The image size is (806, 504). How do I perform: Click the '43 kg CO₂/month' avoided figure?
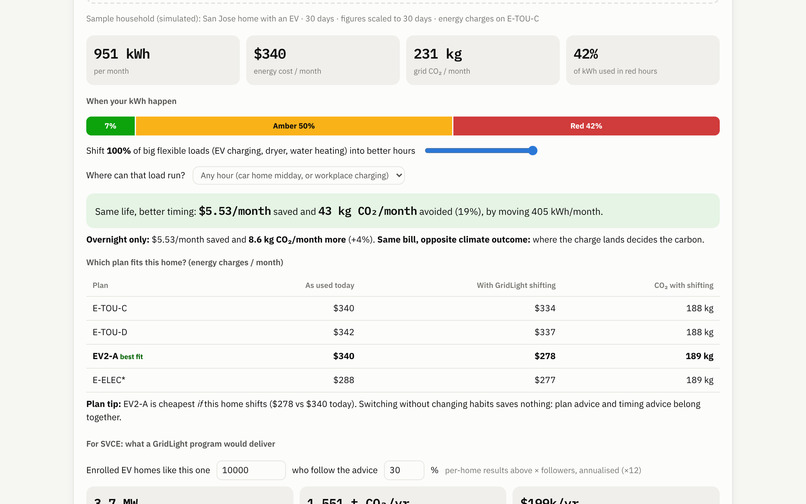pos(368,211)
